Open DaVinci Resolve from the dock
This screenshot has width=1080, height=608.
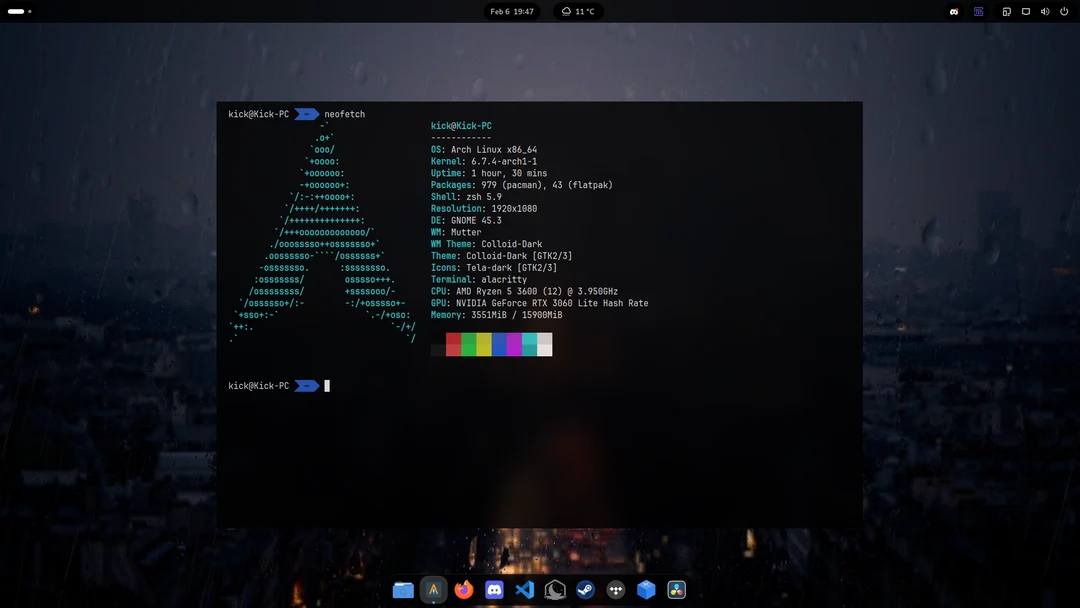click(675, 590)
